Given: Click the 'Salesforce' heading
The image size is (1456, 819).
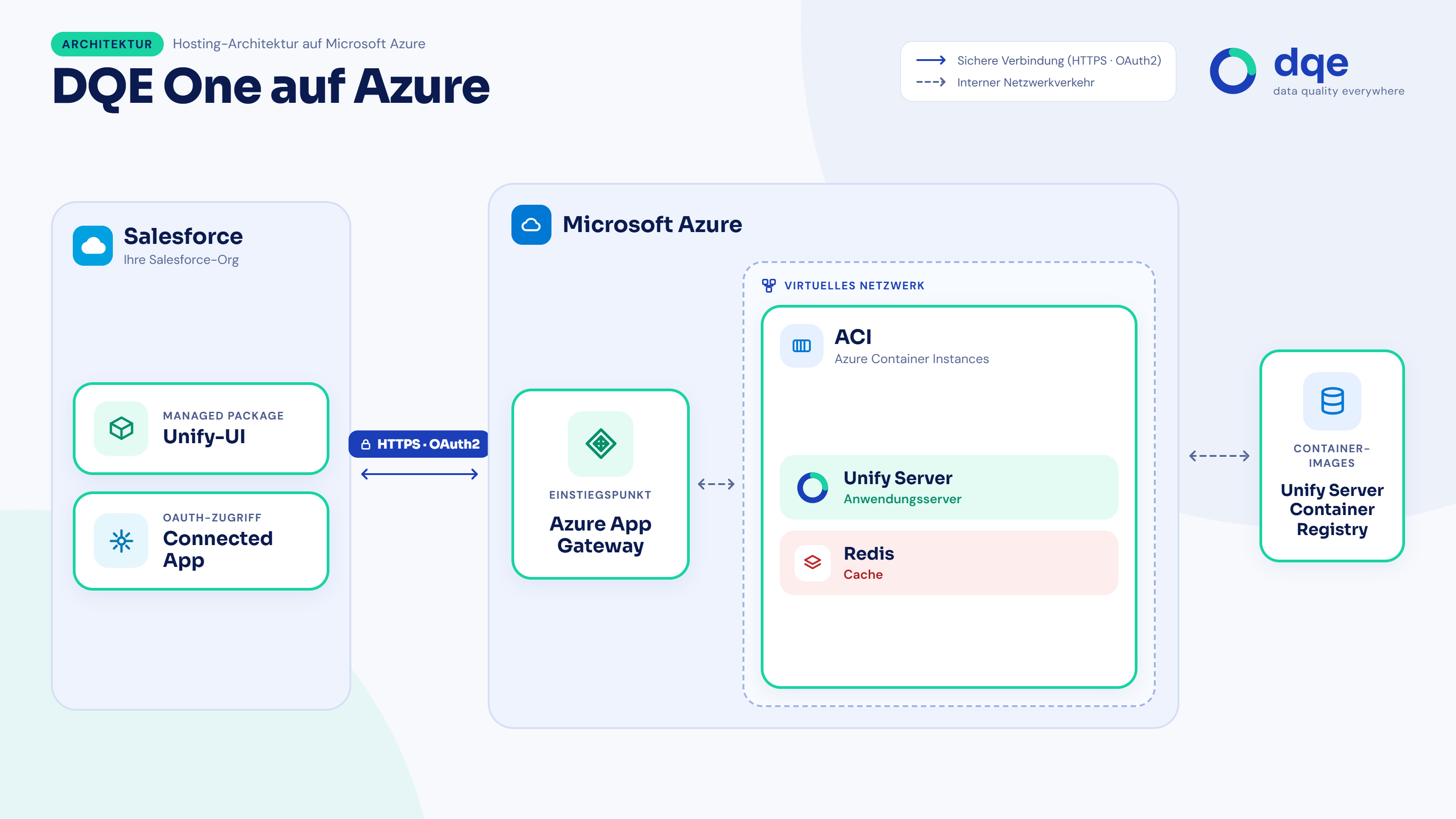Looking at the screenshot, I should click(x=183, y=236).
